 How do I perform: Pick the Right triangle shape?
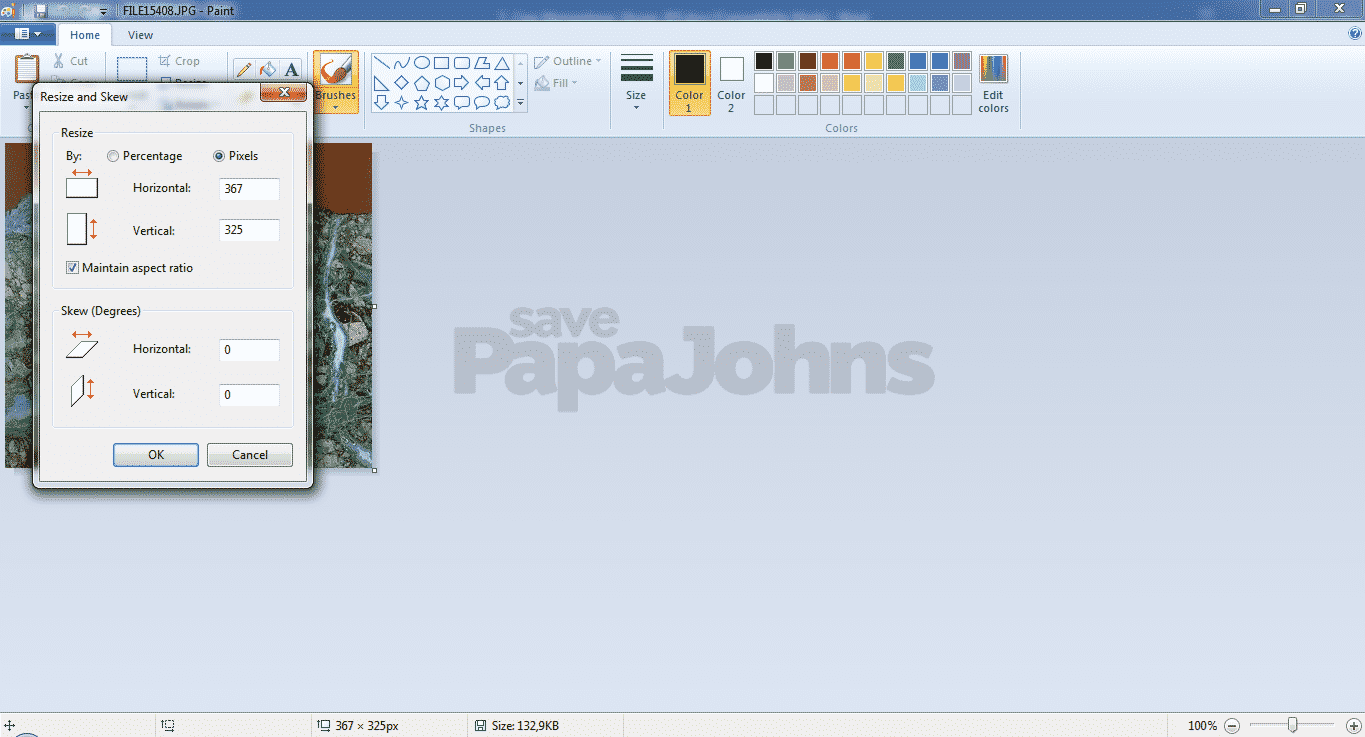tap(381, 82)
